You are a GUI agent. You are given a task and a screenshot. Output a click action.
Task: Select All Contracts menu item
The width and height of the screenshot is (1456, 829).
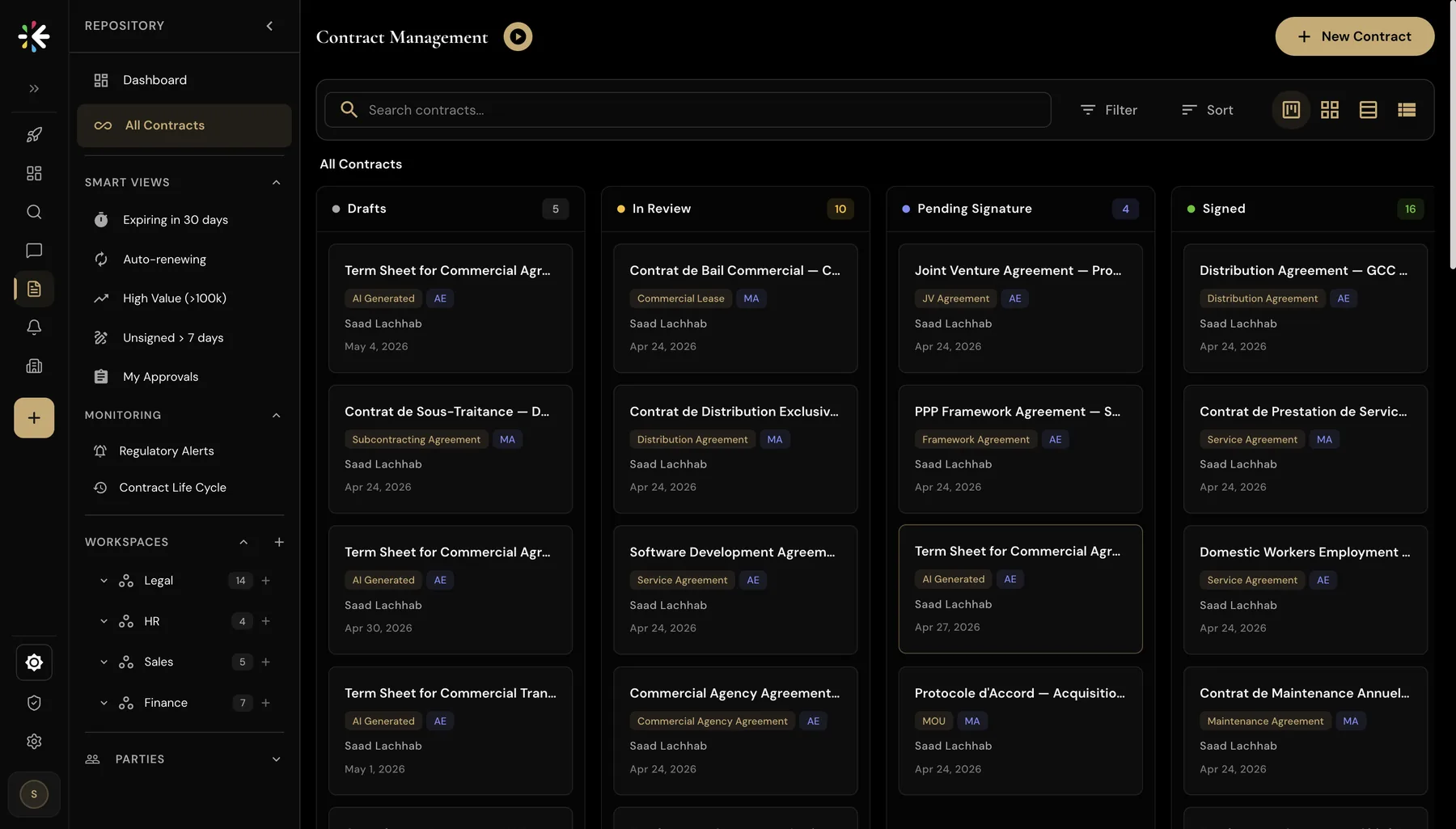coord(184,125)
